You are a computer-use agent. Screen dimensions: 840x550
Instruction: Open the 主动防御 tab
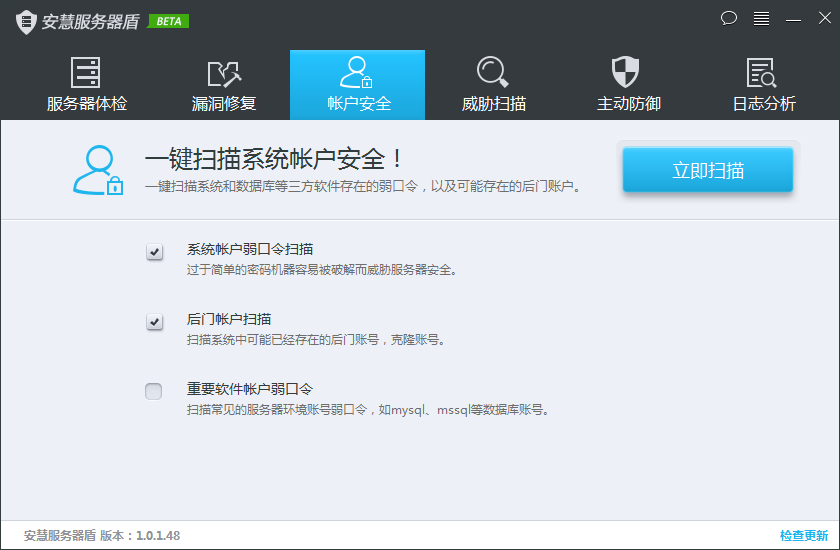point(628,85)
